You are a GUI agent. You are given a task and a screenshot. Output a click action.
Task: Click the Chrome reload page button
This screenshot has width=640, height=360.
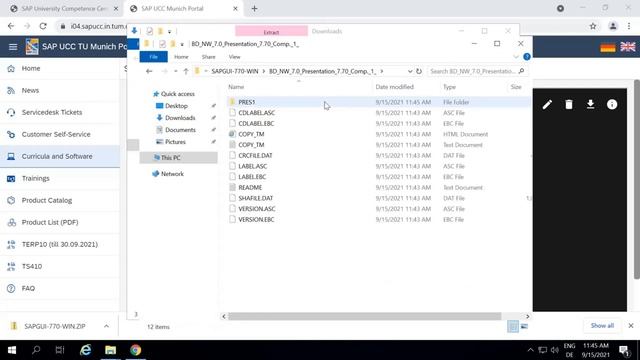(x=43, y=26)
